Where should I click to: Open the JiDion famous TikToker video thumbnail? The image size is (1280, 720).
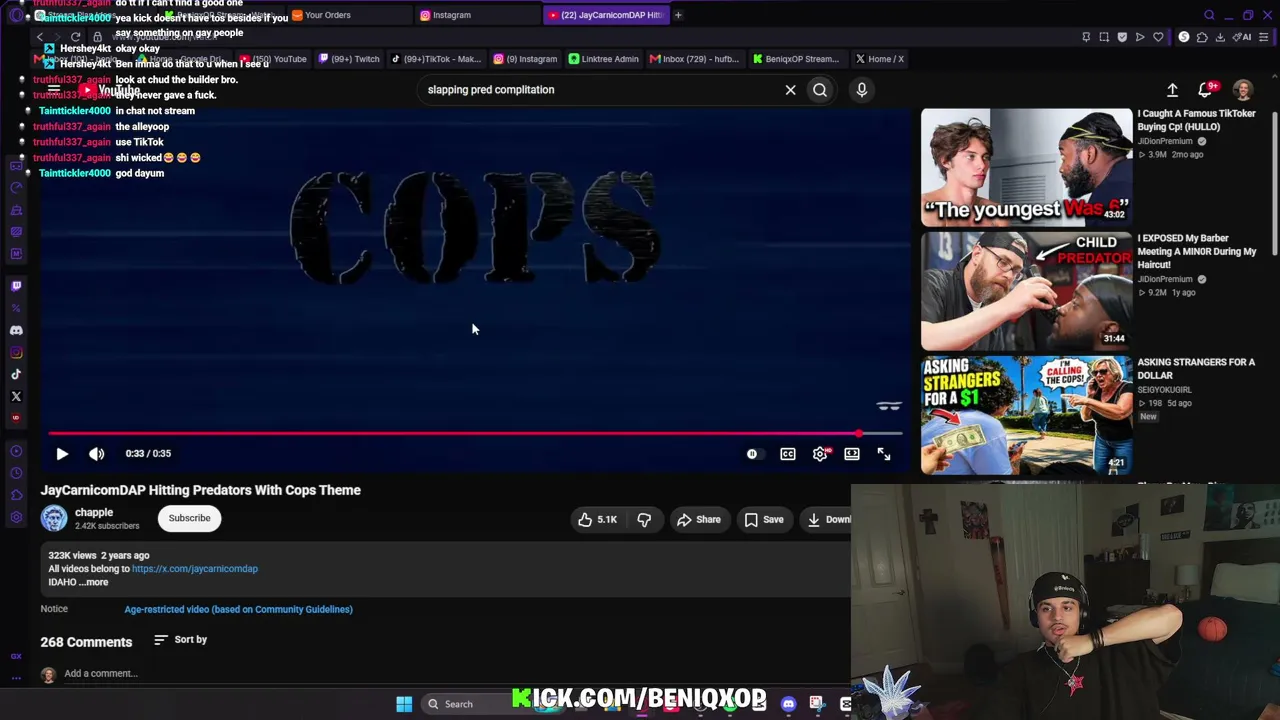[1027, 166]
